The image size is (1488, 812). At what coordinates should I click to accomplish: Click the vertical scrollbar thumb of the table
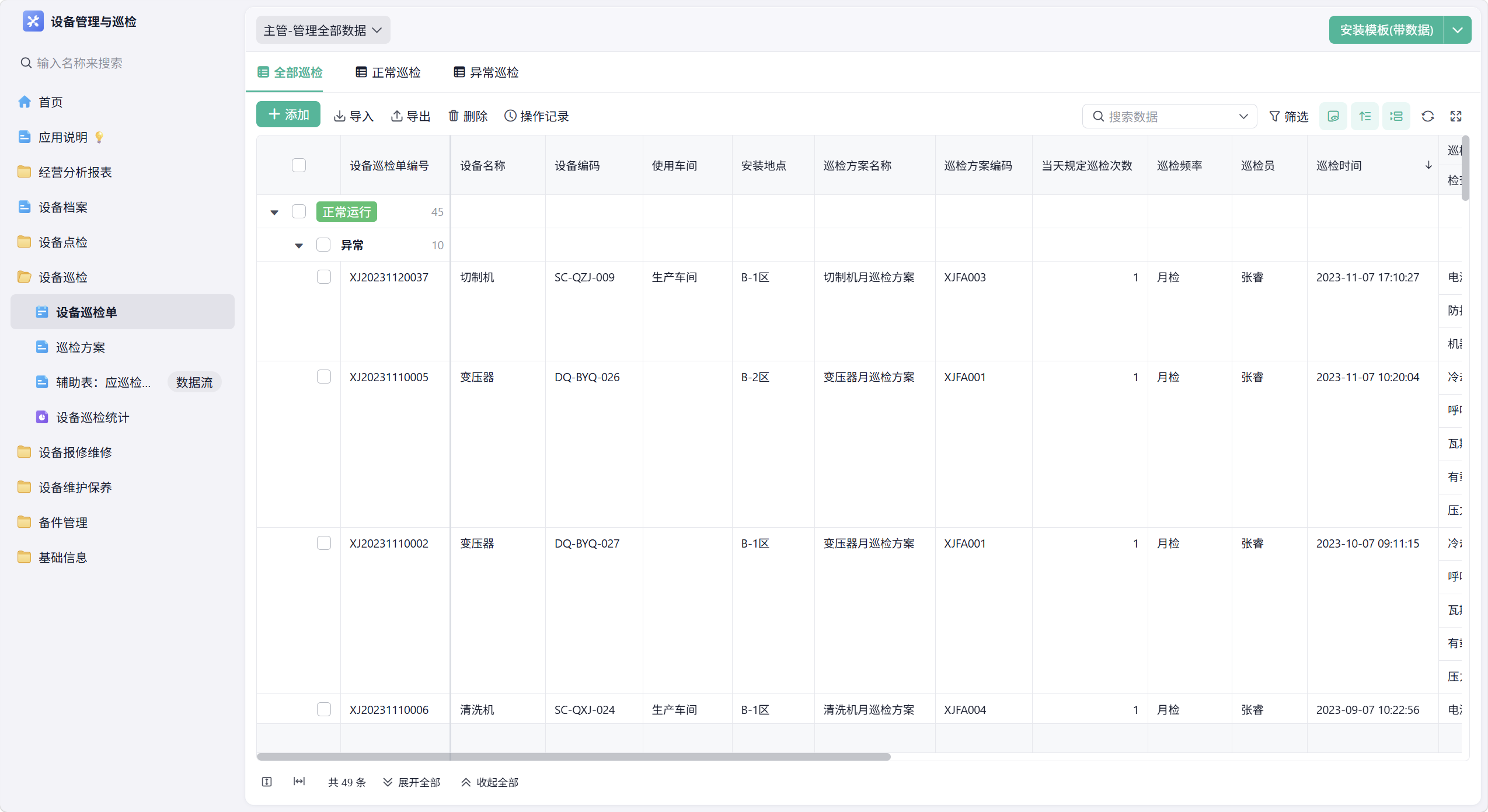coord(1465,168)
